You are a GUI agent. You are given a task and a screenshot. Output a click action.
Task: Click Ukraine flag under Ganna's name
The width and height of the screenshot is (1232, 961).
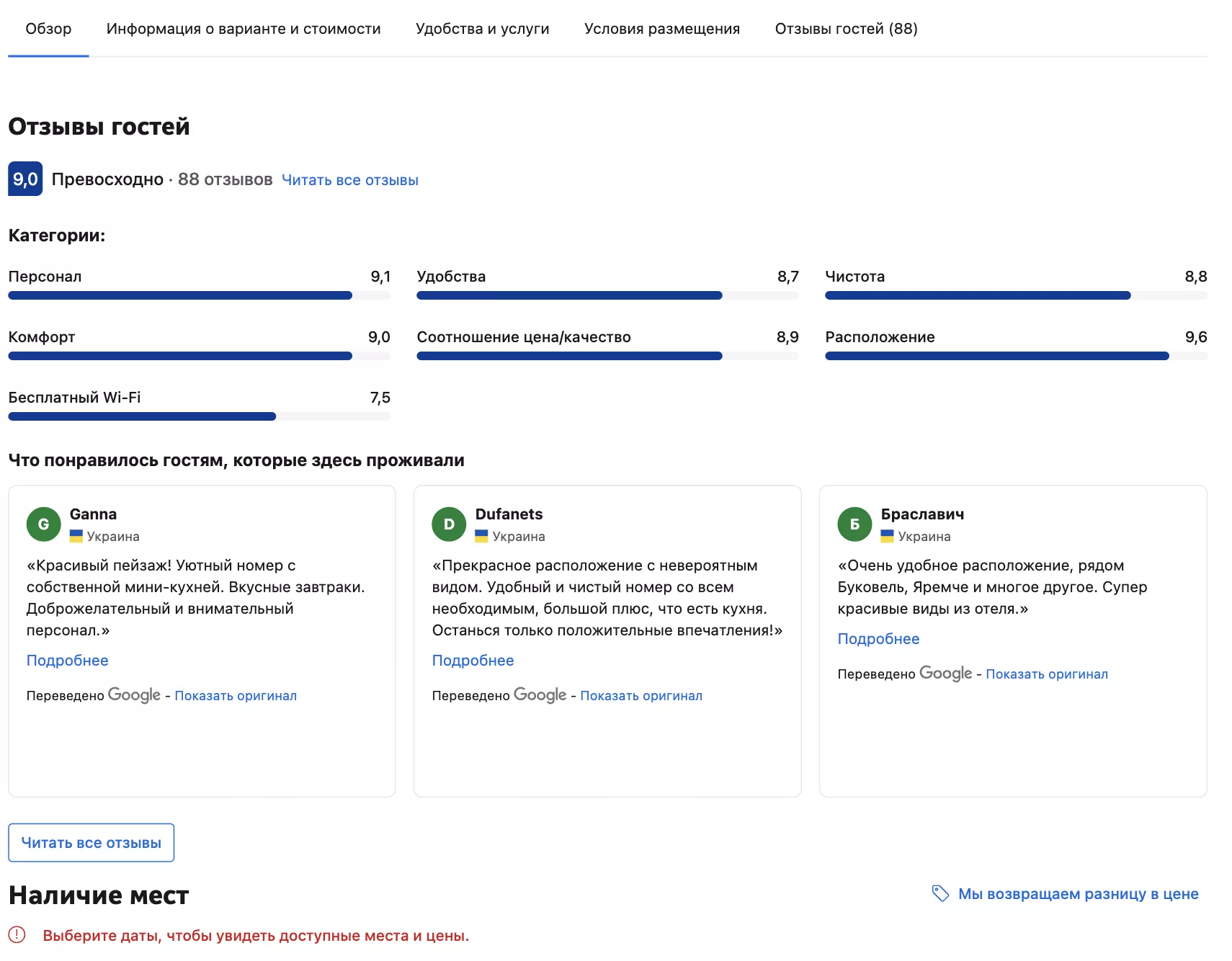[x=76, y=537]
